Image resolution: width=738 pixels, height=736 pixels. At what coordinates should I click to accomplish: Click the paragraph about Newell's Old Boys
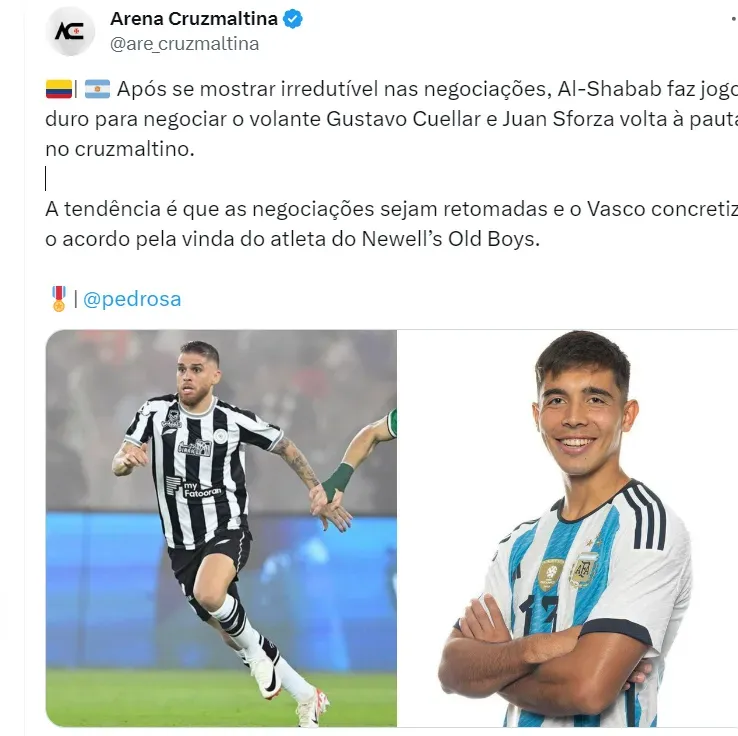click(x=392, y=224)
